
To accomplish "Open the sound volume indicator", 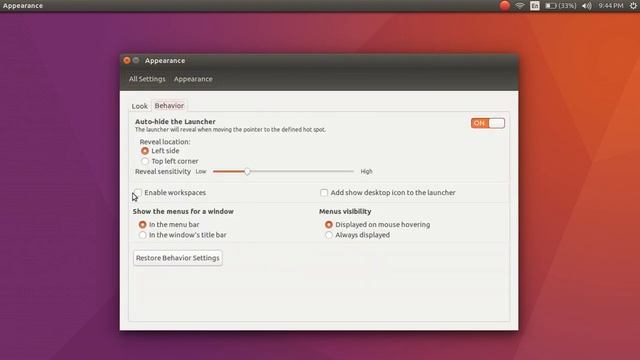I will (587, 6).
